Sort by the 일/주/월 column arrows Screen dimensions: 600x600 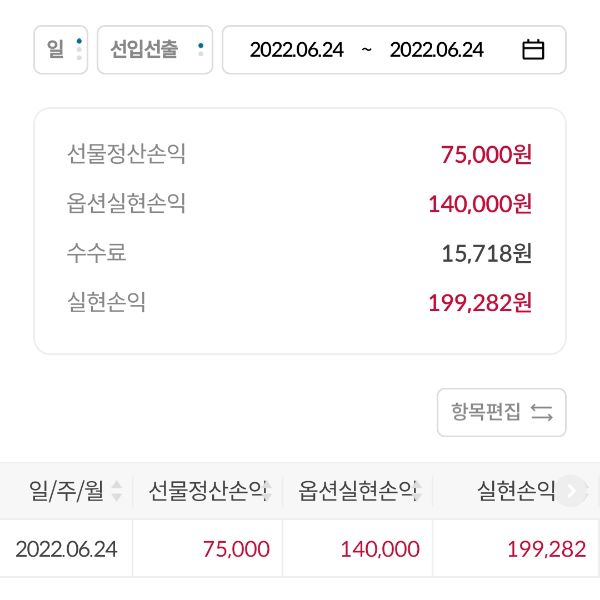[x=117, y=491]
